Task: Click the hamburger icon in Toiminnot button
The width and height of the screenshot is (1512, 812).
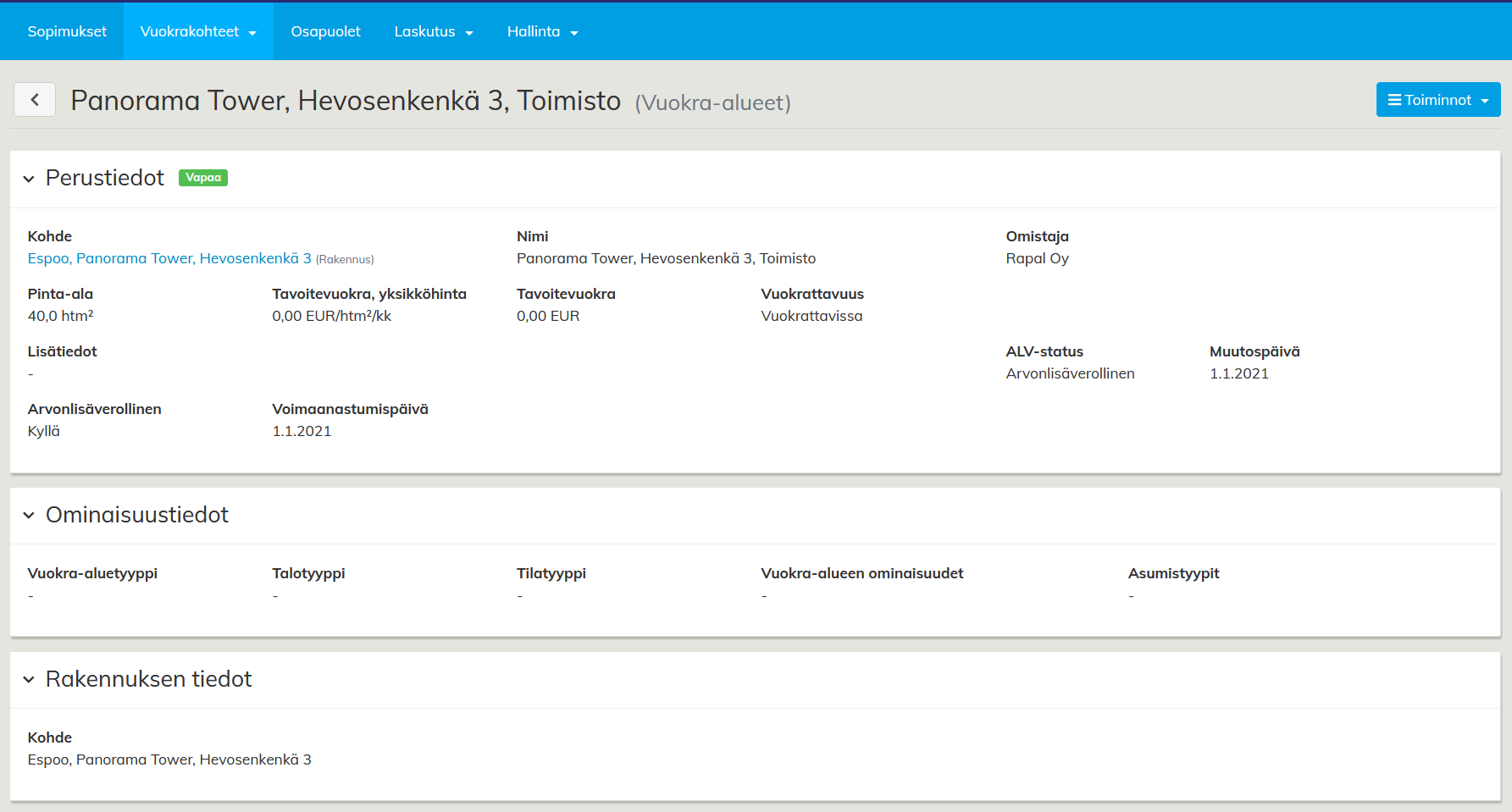Action: 1394,100
